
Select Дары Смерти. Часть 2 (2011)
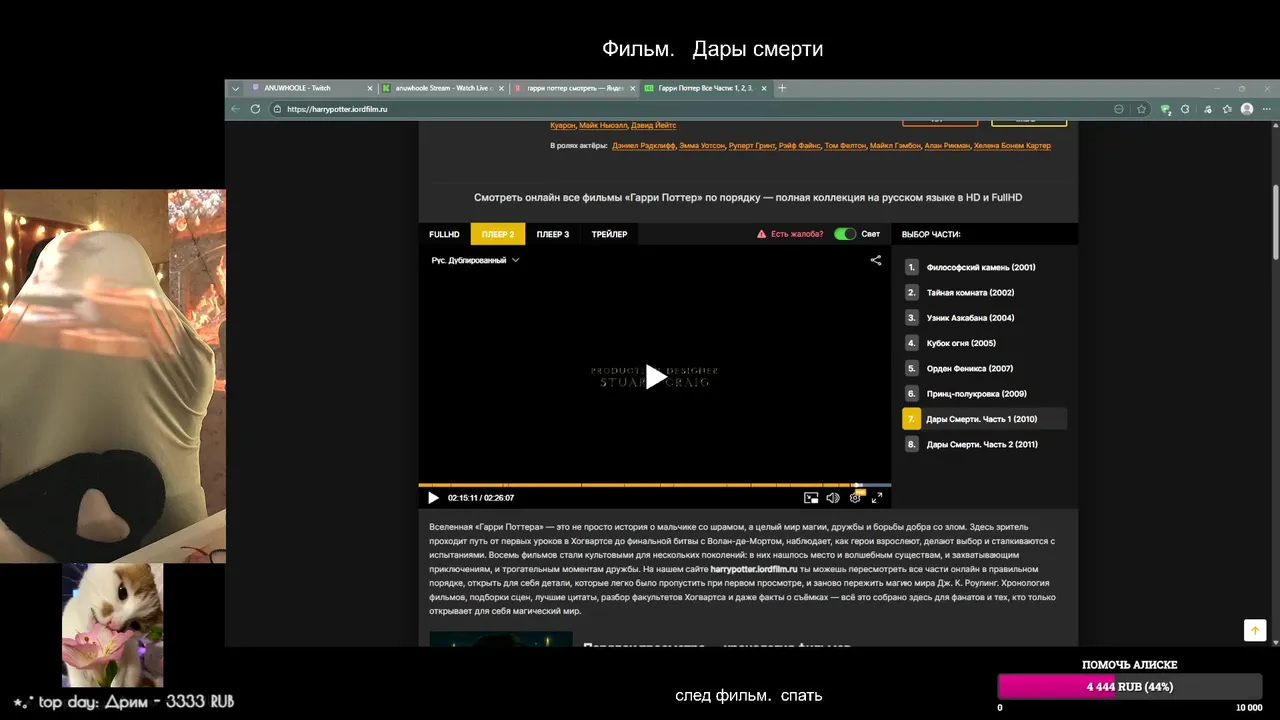[982, 444]
